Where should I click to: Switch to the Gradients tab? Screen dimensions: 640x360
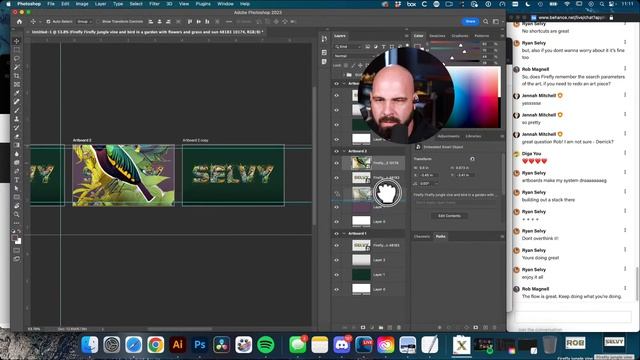tap(460, 36)
